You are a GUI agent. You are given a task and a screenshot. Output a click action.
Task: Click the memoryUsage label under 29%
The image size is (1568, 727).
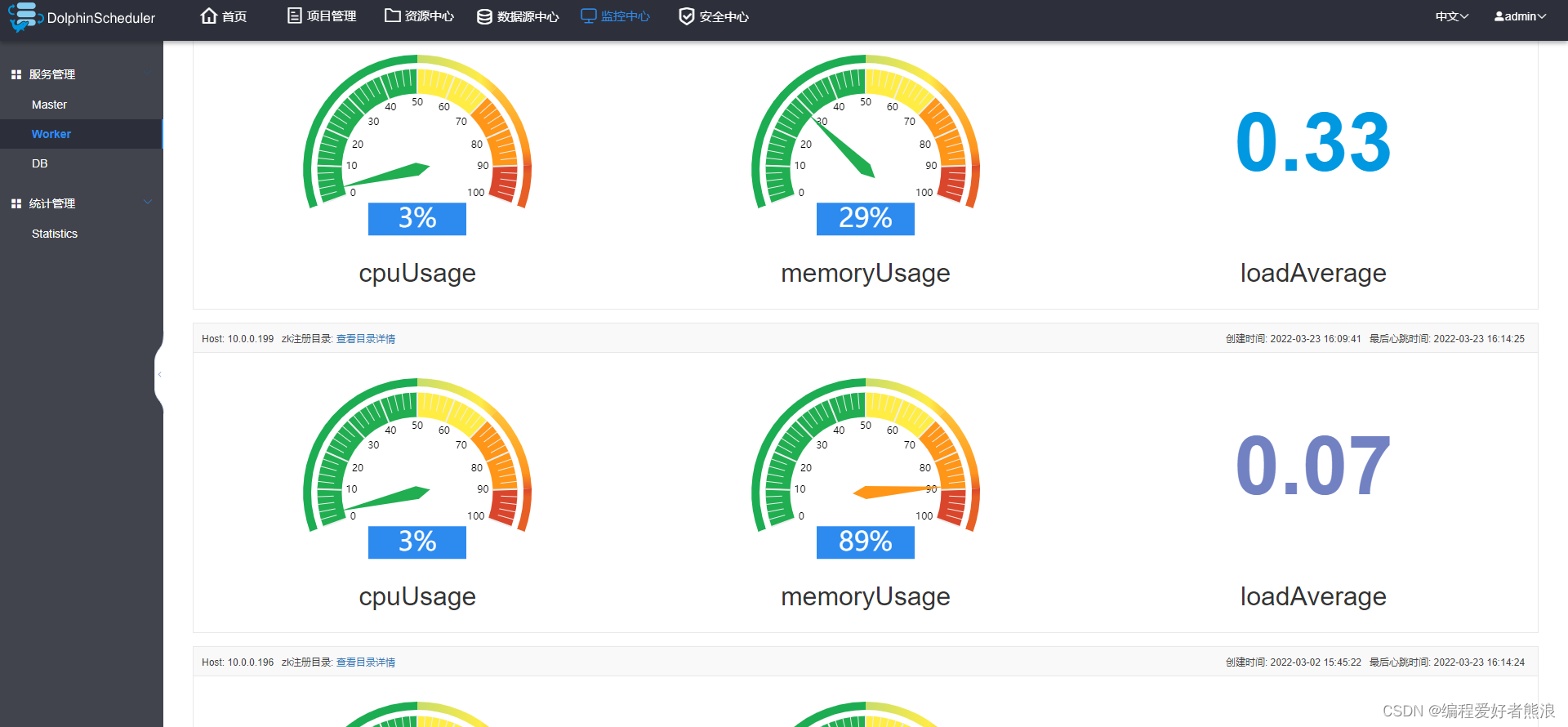coord(866,274)
